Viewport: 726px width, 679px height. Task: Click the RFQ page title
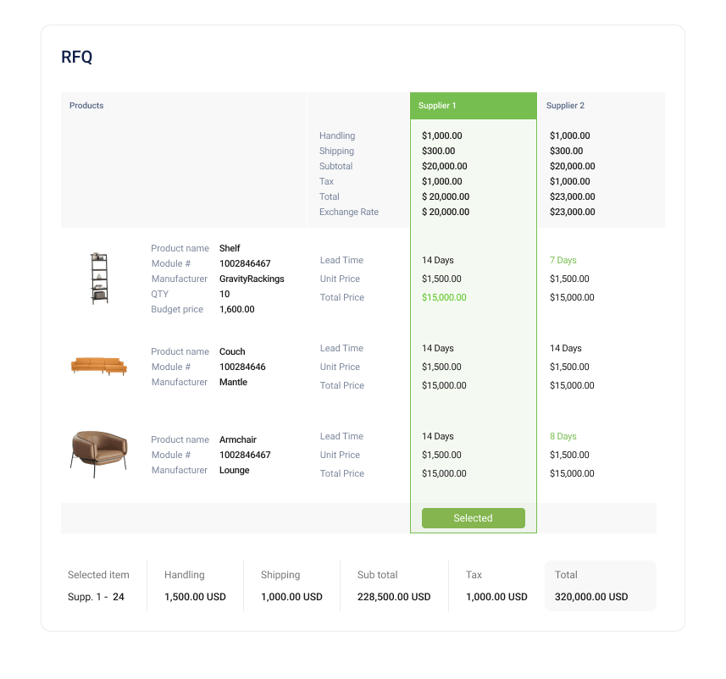coord(77,57)
